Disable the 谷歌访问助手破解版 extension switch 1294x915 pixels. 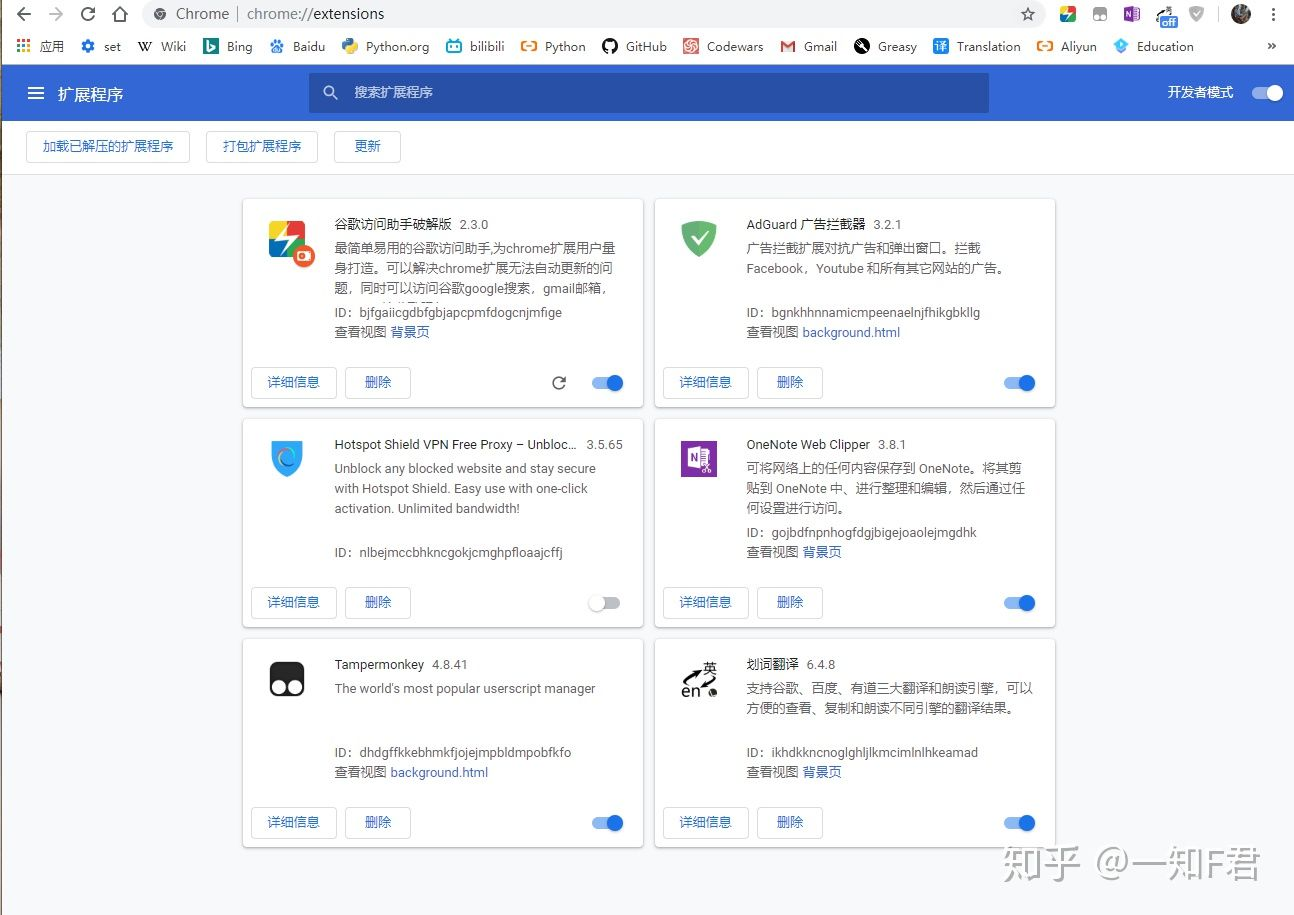(607, 383)
